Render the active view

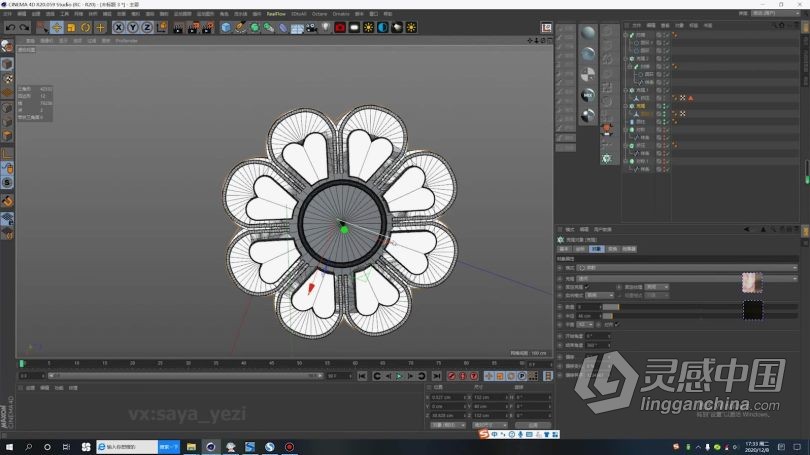[x=178, y=27]
